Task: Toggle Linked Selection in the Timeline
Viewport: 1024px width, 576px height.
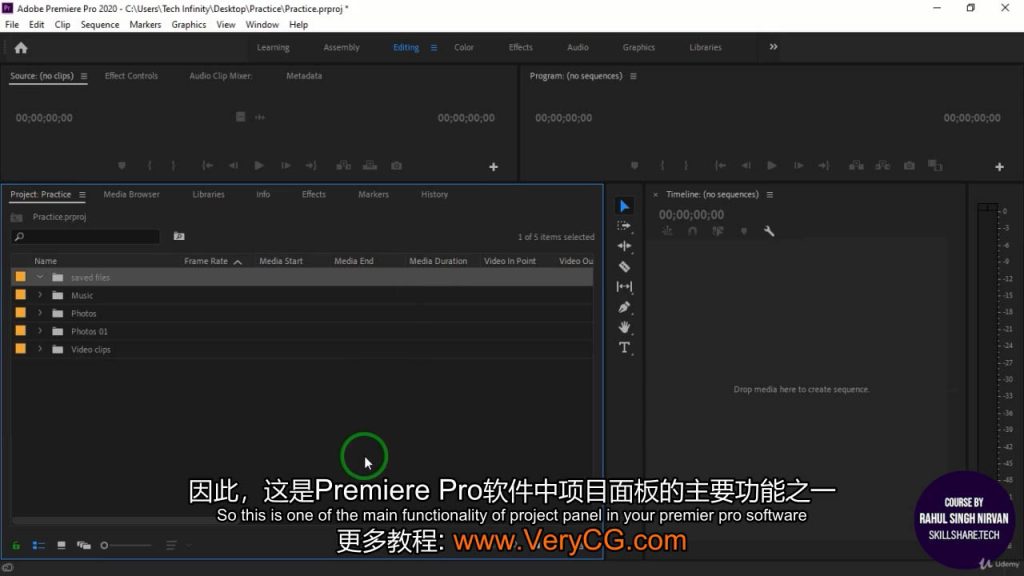Action: (x=718, y=231)
